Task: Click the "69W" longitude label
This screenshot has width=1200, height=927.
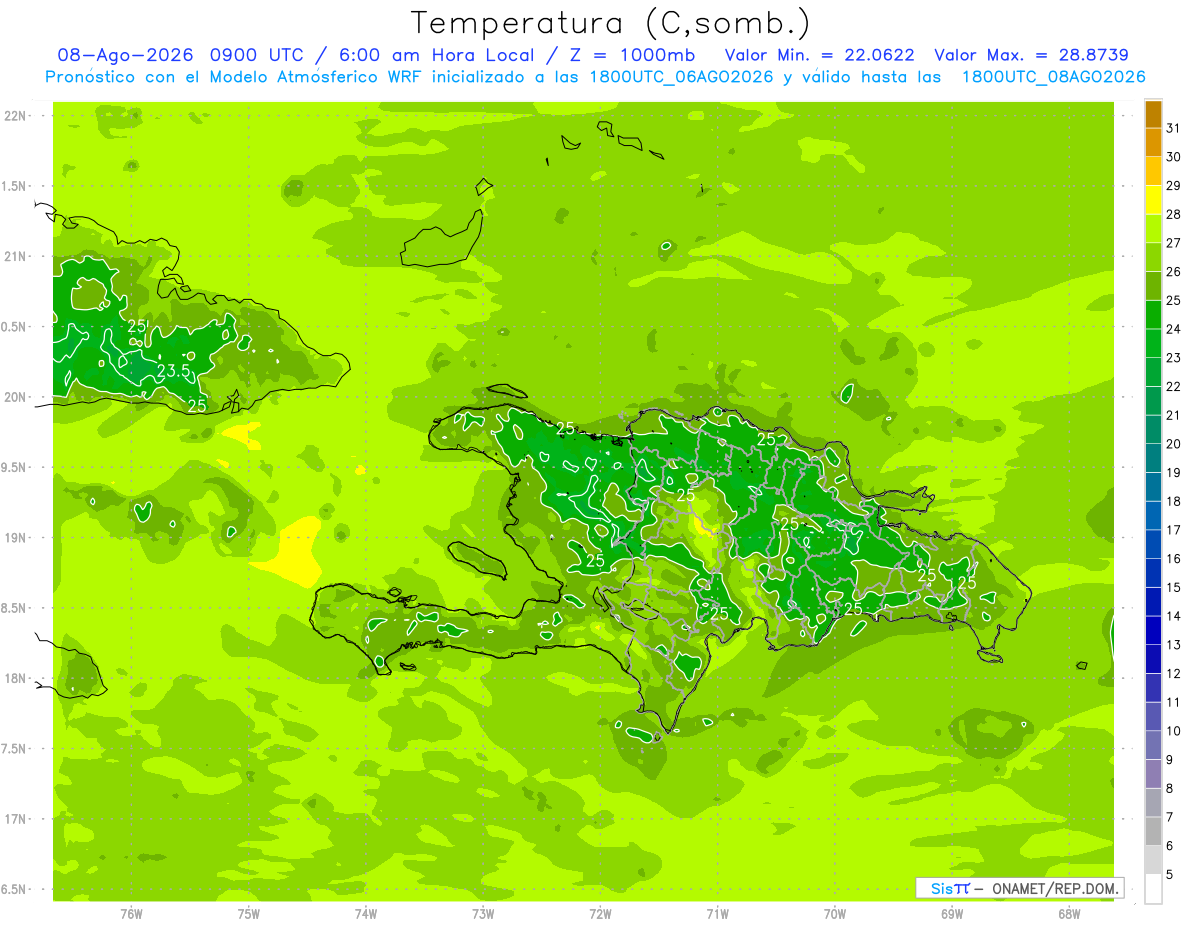Action: [952, 912]
